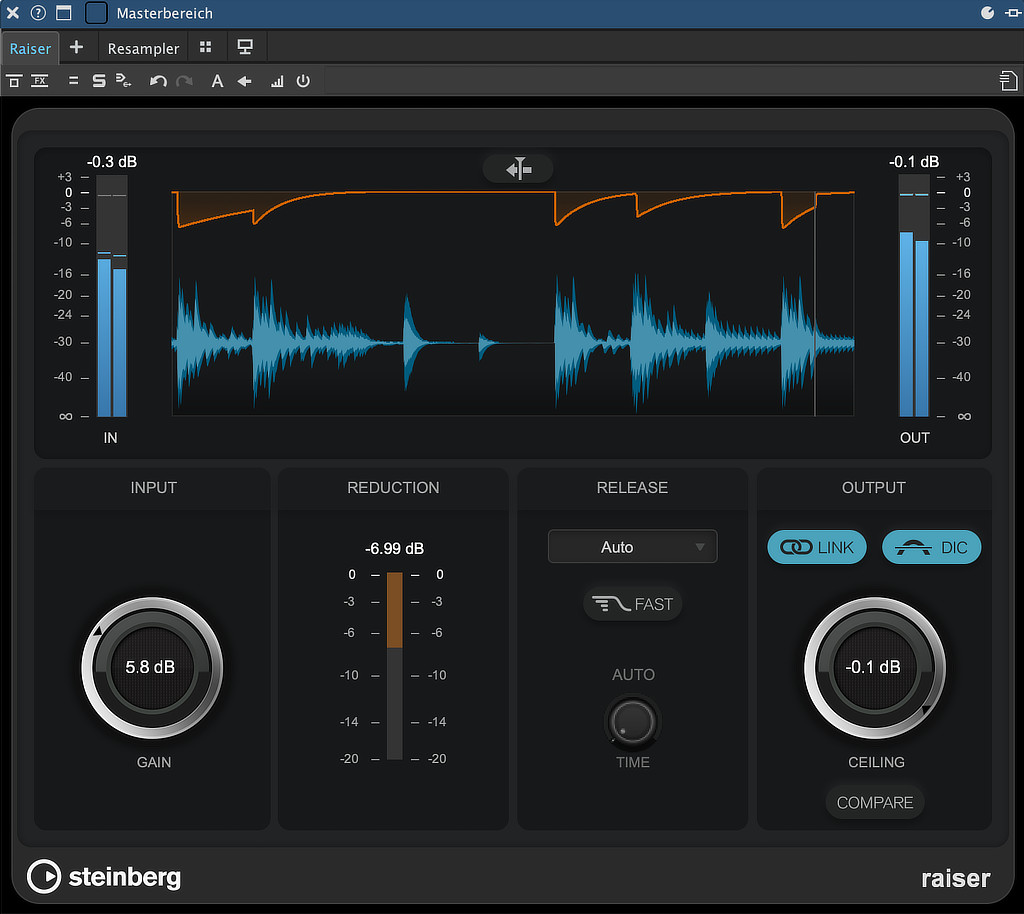Click the greyed redo arrow icon
The width and height of the screenshot is (1024, 914).
pos(185,81)
